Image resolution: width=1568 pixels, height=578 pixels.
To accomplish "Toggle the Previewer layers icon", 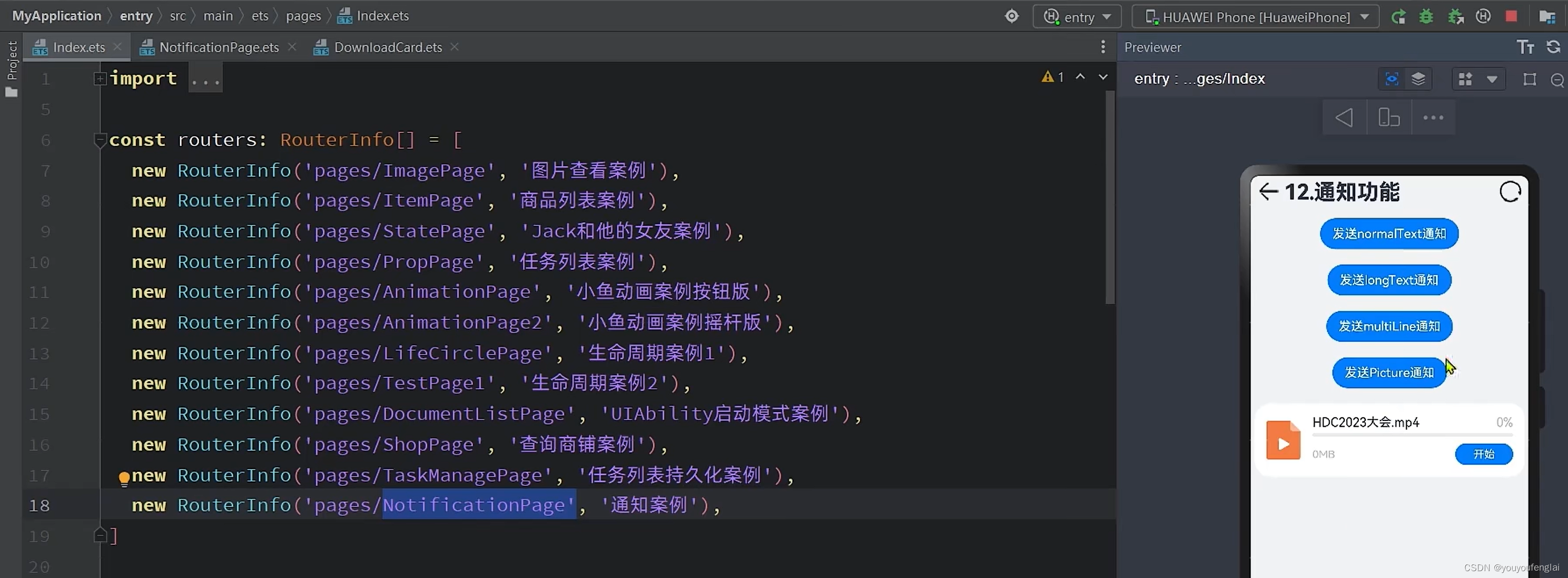I will [x=1418, y=79].
